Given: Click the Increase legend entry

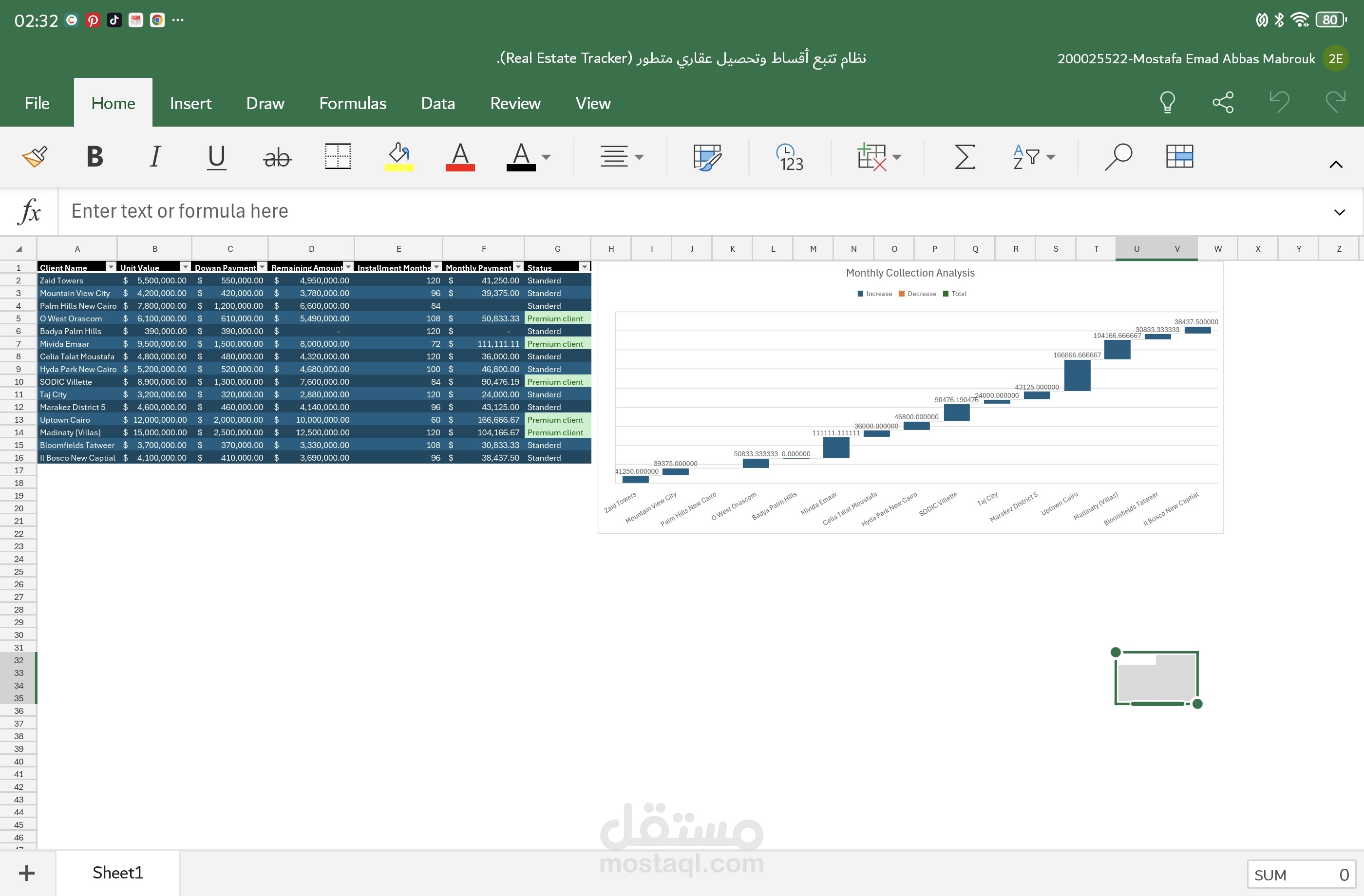Looking at the screenshot, I should pos(874,294).
